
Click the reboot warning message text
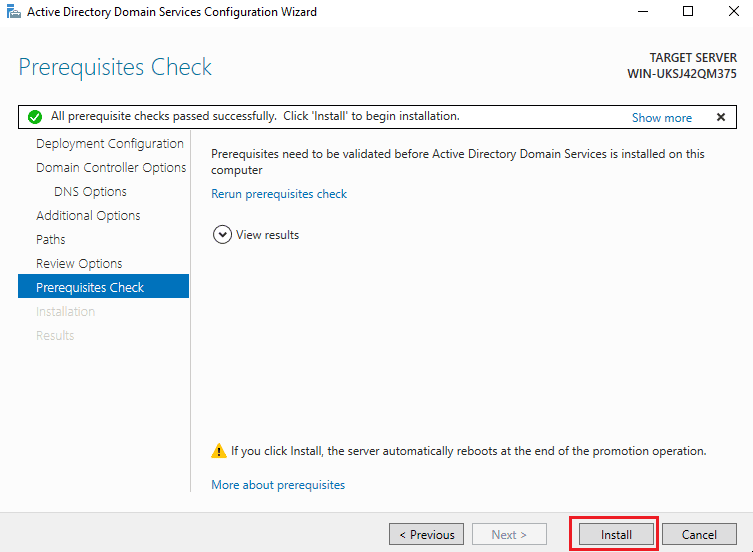tap(468, 451)
